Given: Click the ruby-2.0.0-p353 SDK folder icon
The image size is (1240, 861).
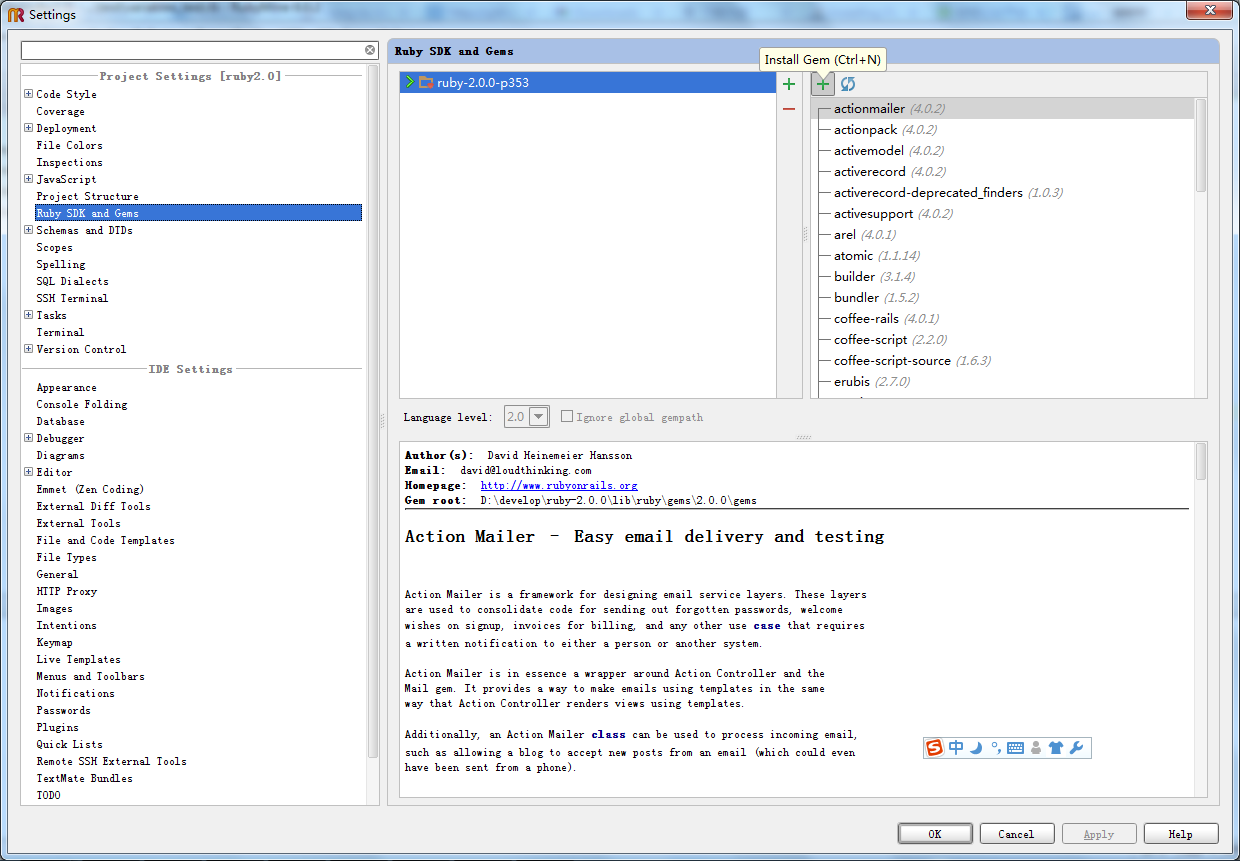Looking at the screenshot, I should tap(426, 83).
